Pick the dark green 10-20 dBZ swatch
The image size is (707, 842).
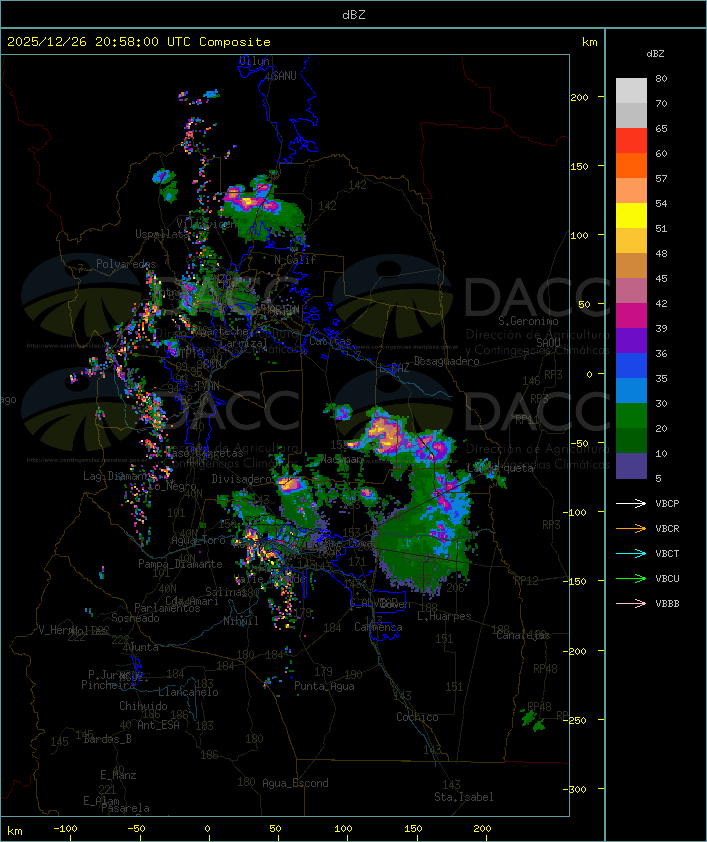[x=631, y=440]
